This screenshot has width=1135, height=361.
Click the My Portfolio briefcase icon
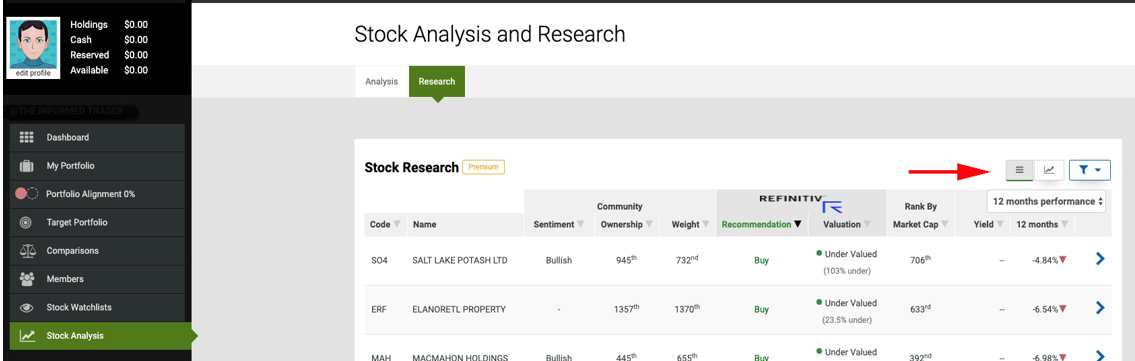pos(27,166)
